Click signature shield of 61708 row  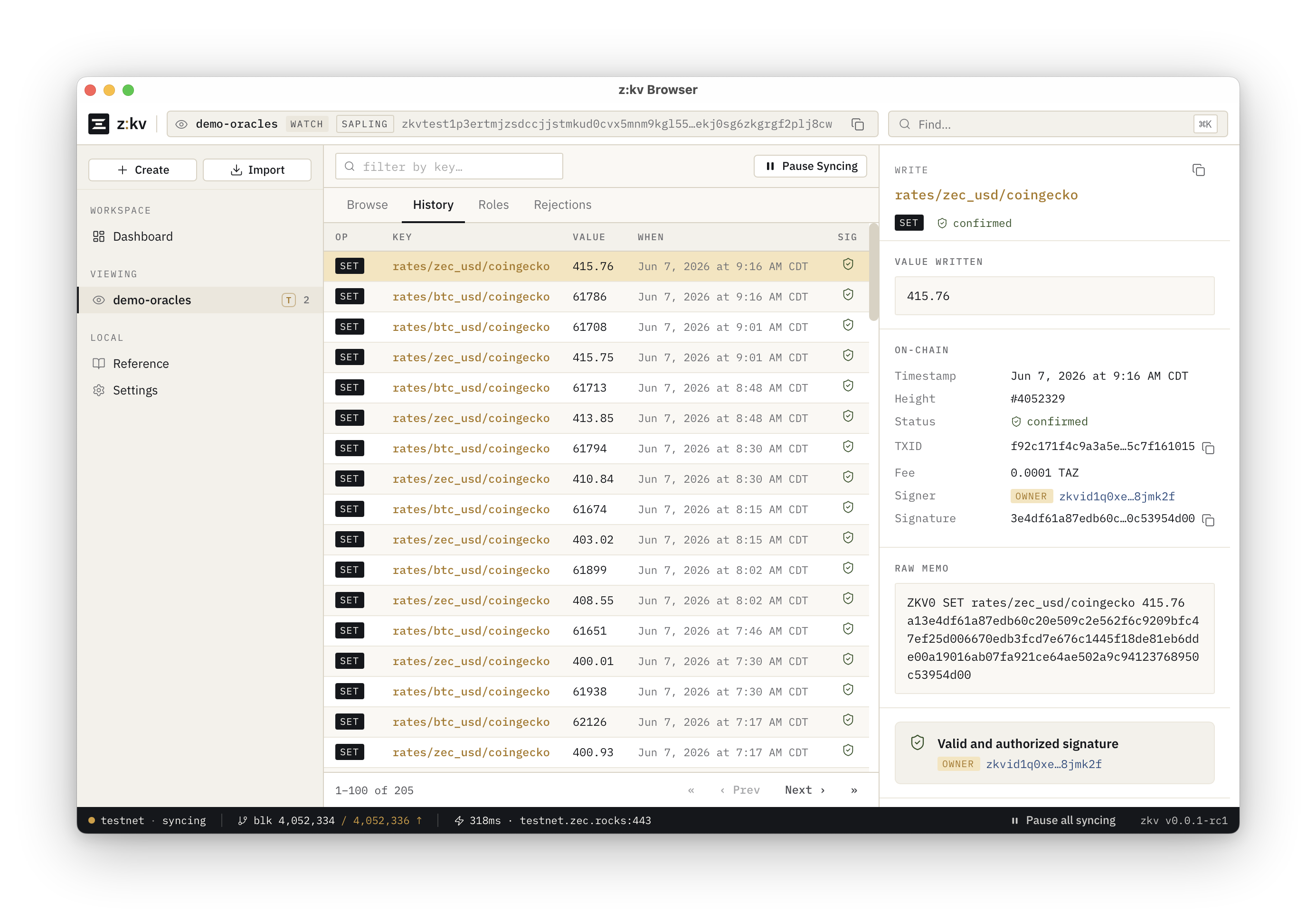(848, 324)
